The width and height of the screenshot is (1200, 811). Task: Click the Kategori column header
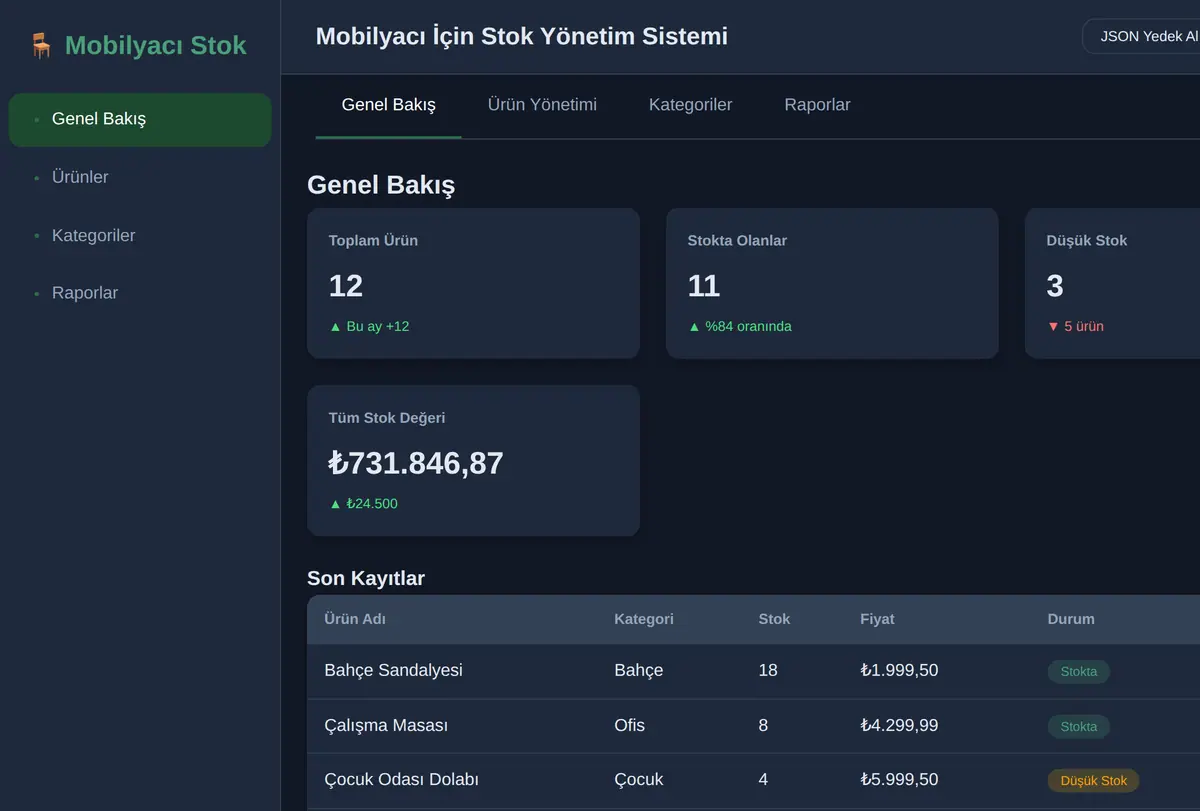pyautogui.click(x=644, y=619)
